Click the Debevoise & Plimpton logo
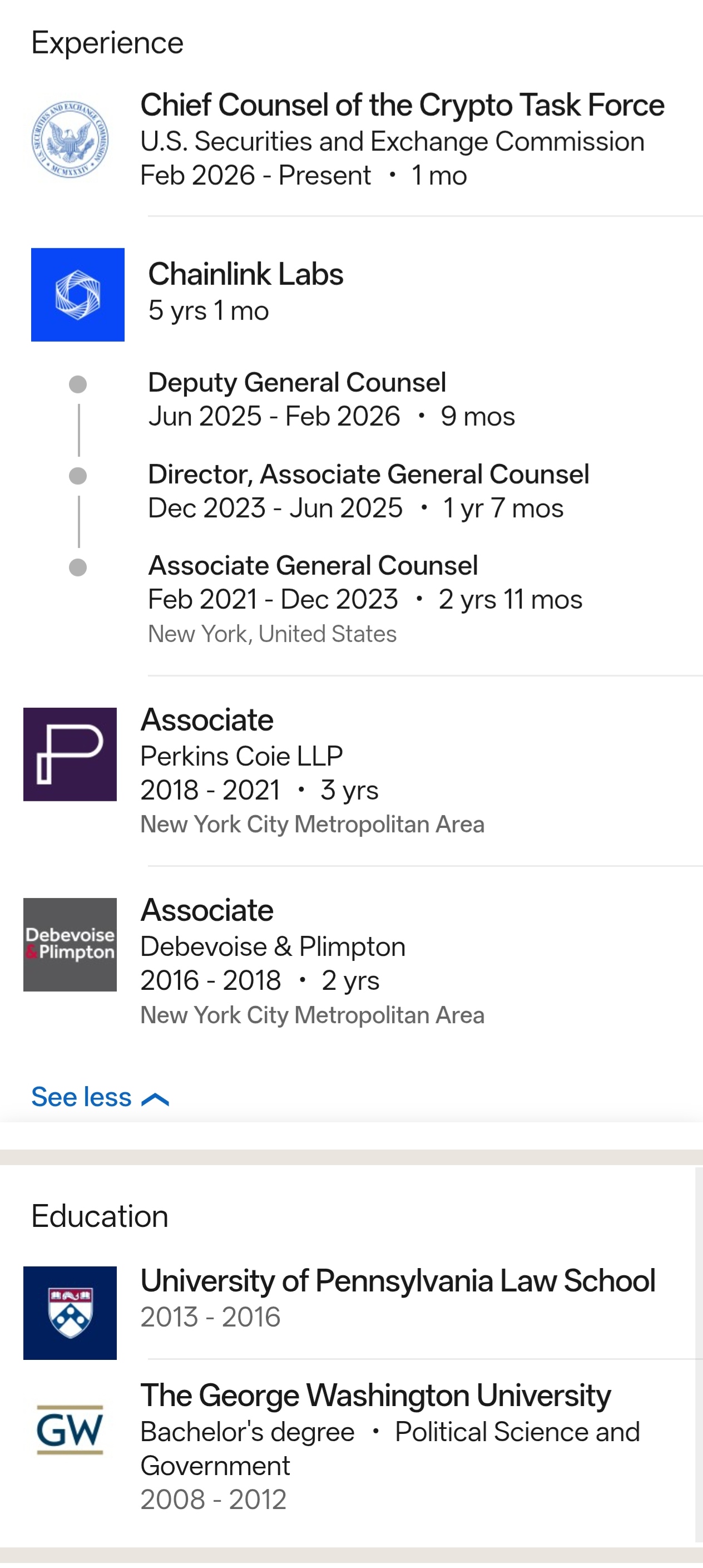Viewport: 703px width, 1568px height. pos(70,944)
